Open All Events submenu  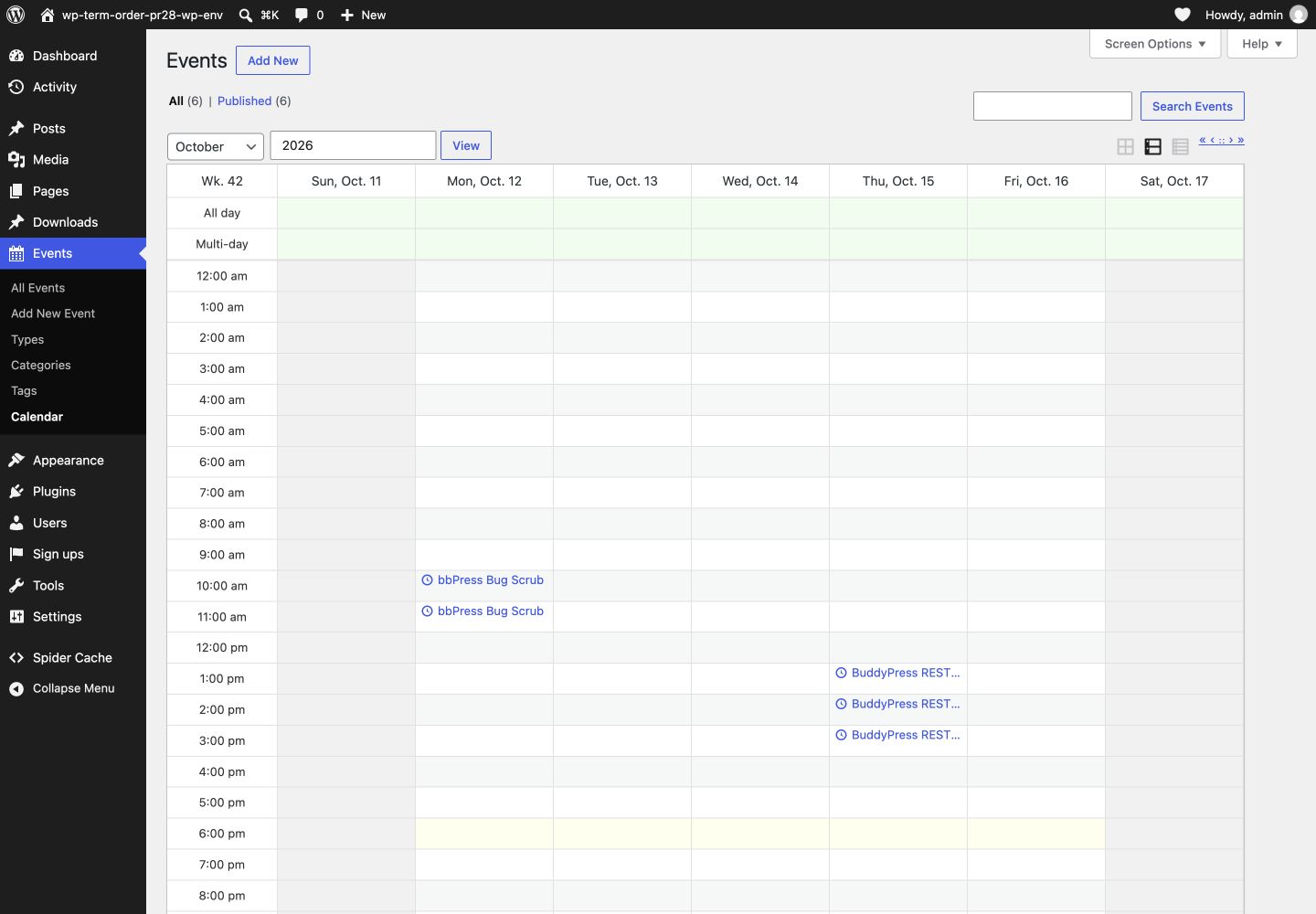[38, 288]
